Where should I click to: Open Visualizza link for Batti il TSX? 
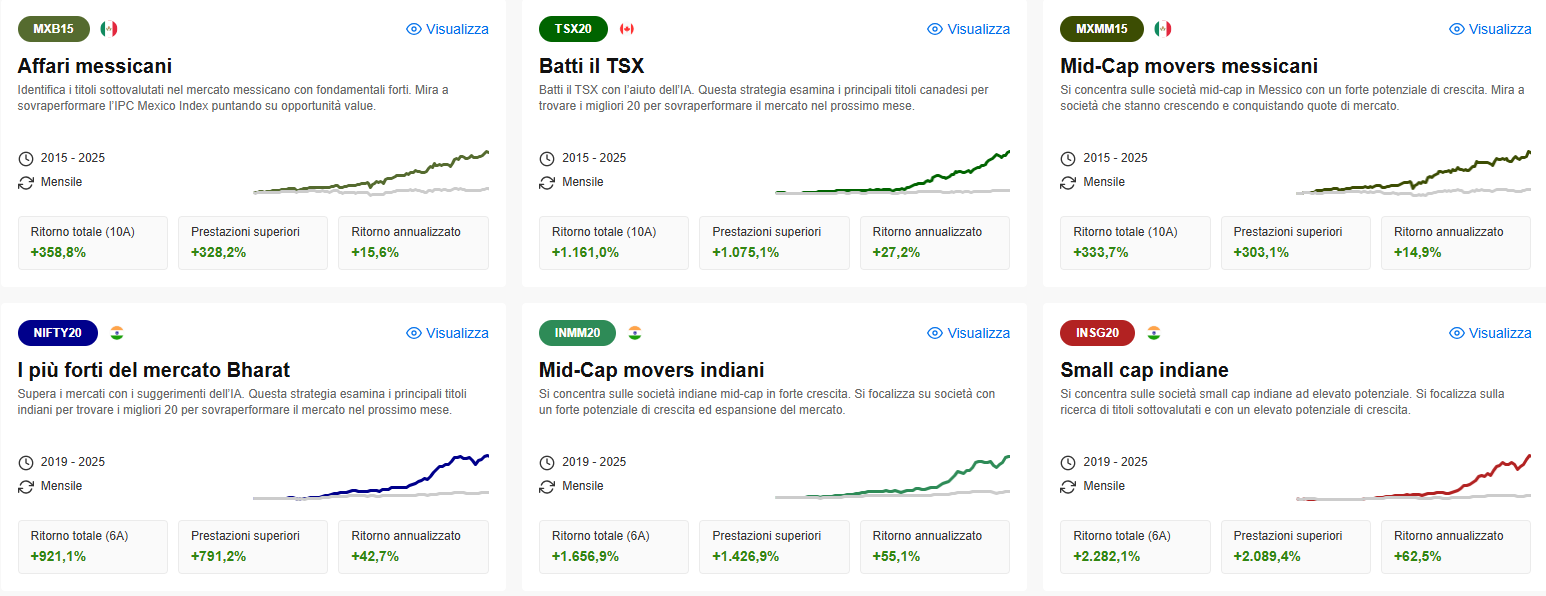tap(969, 29)
